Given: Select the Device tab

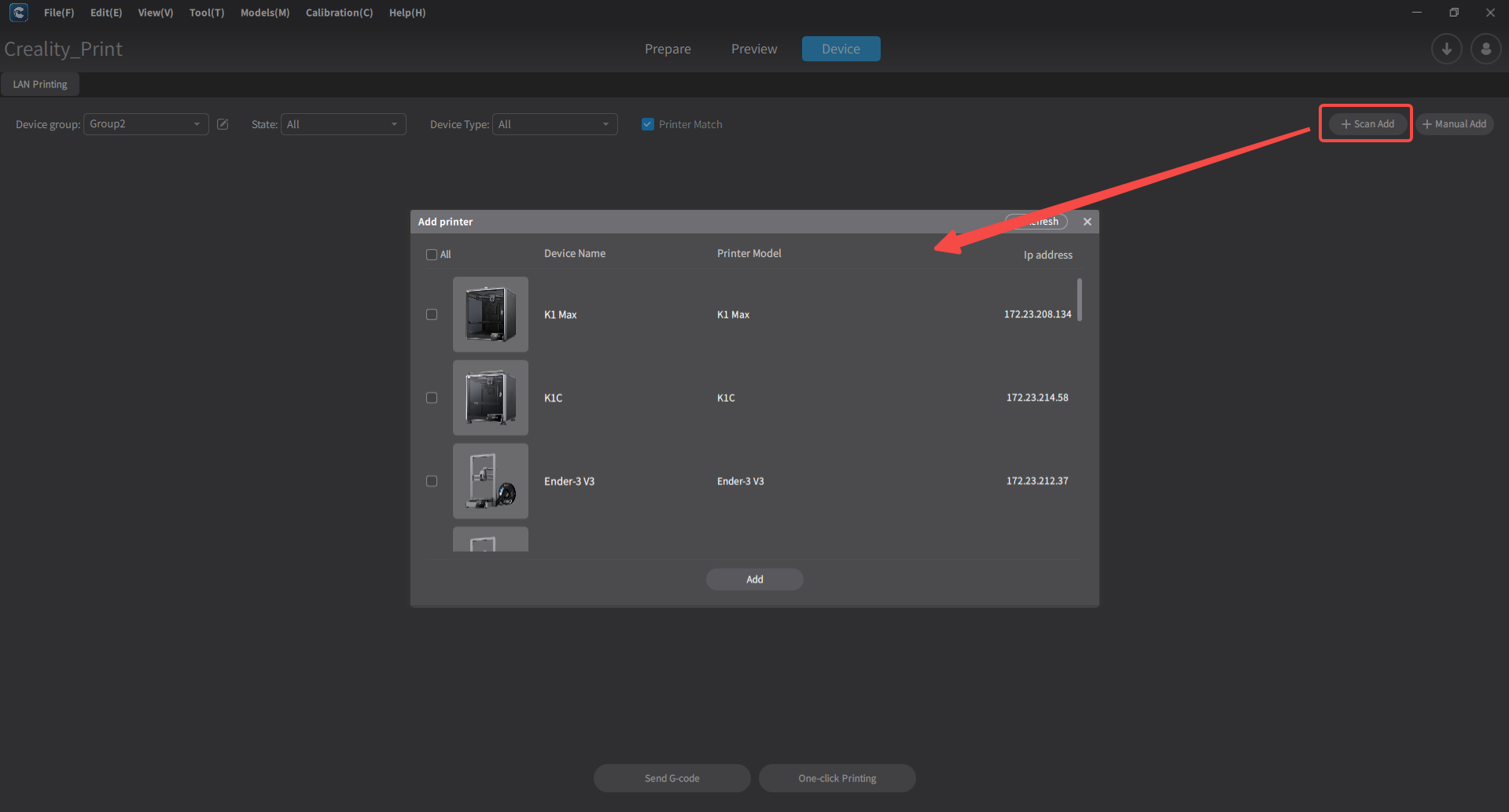Looking at the screenshot, I should coord(841,49).
